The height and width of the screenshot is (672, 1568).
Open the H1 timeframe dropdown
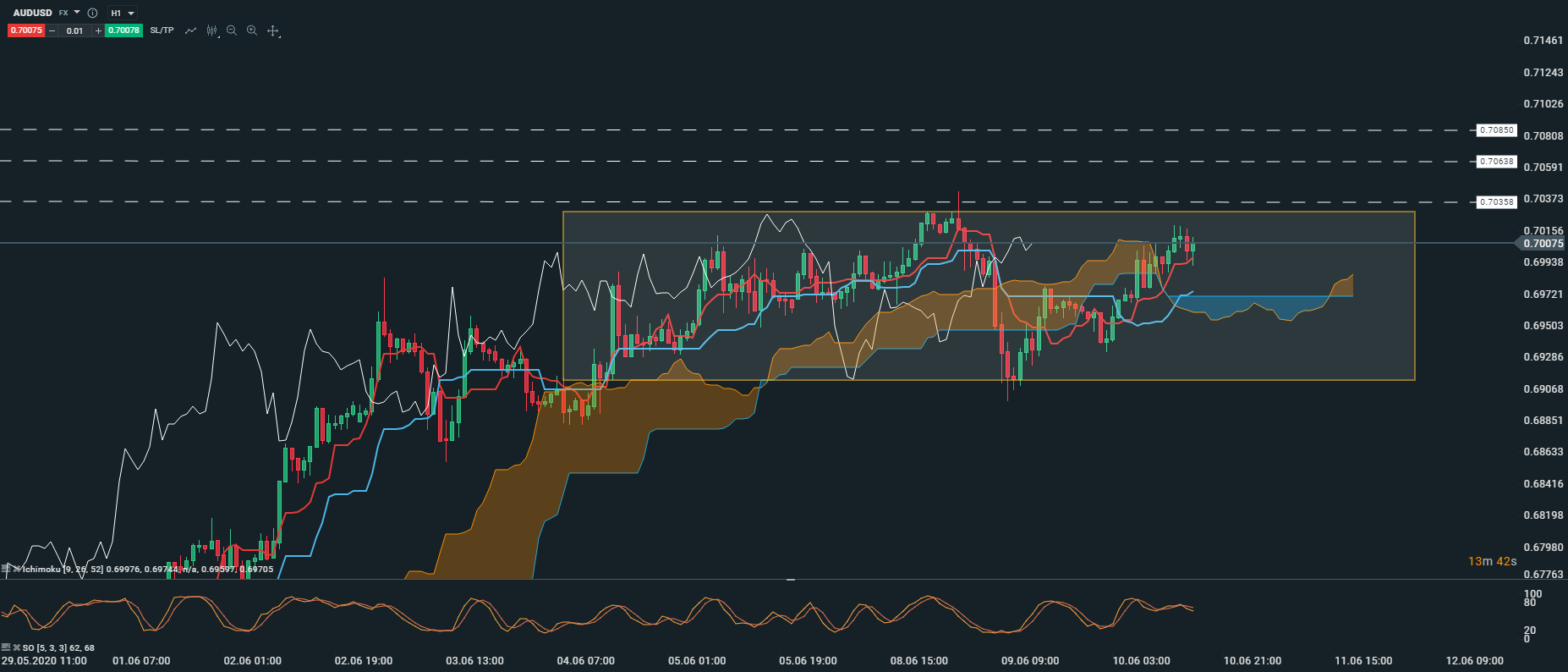click(x=122, y=13)
